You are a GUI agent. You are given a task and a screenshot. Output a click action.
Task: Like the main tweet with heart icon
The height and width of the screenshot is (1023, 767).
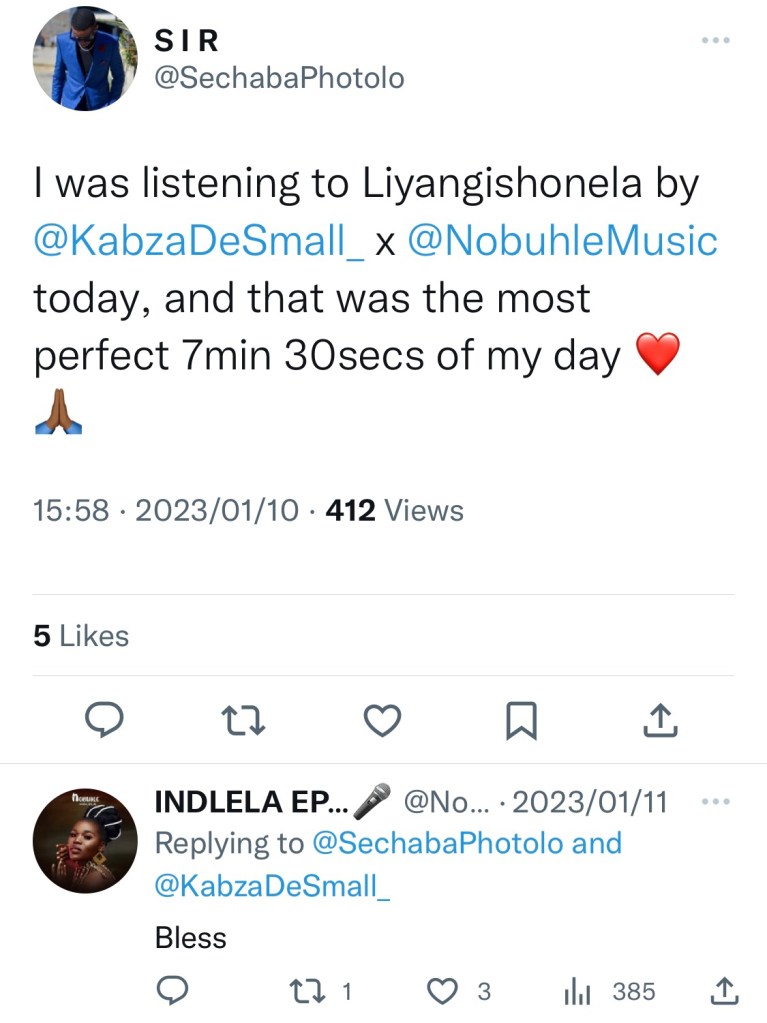(381, 720)
